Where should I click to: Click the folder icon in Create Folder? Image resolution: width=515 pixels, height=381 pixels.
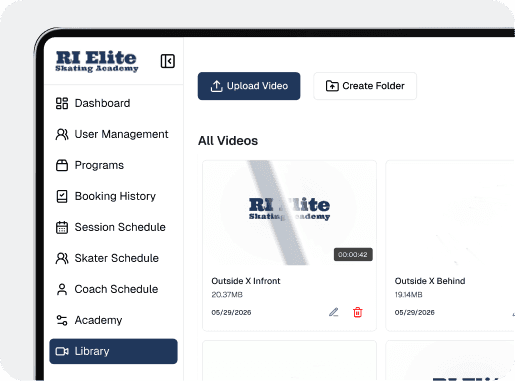click(x=332, y=86)
